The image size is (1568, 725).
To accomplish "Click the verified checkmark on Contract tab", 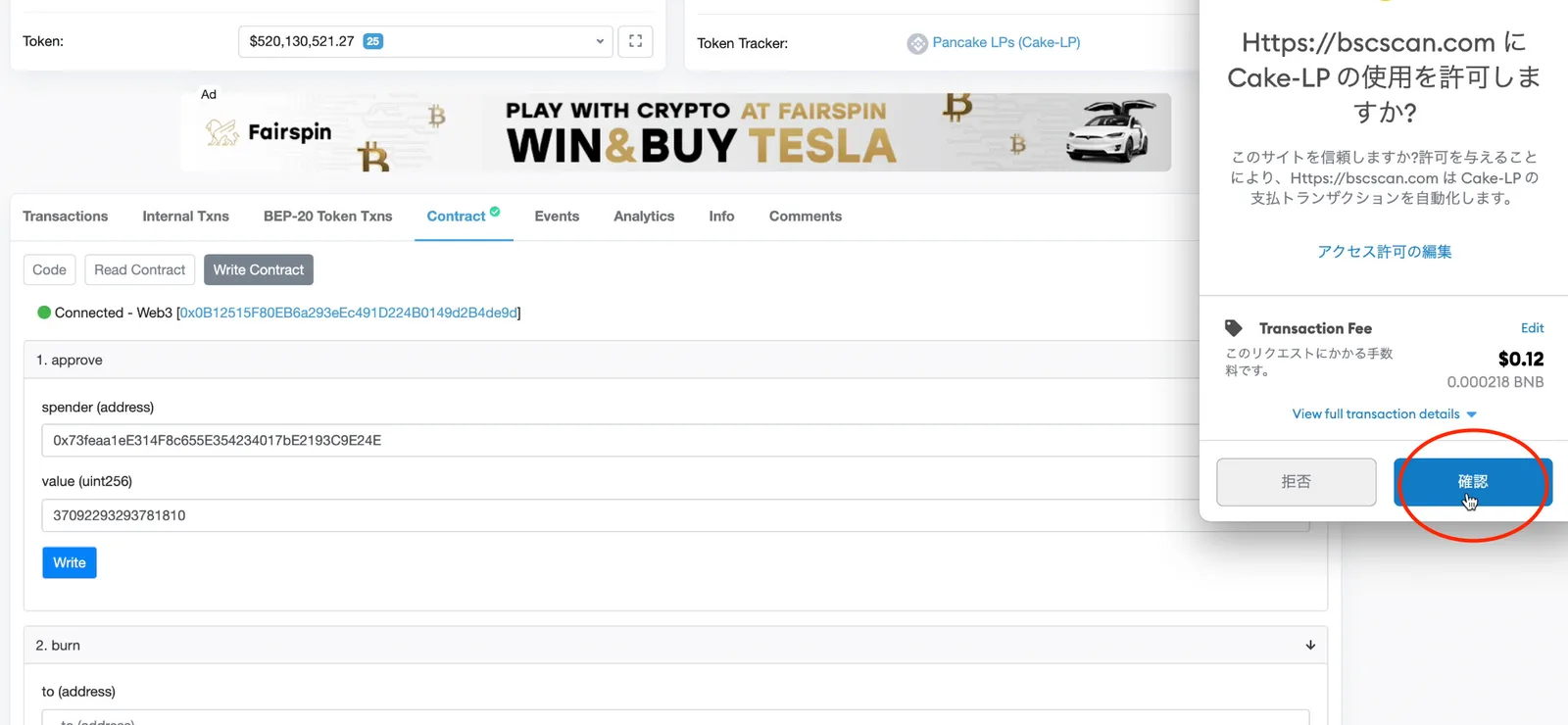I will pos(495,211).
